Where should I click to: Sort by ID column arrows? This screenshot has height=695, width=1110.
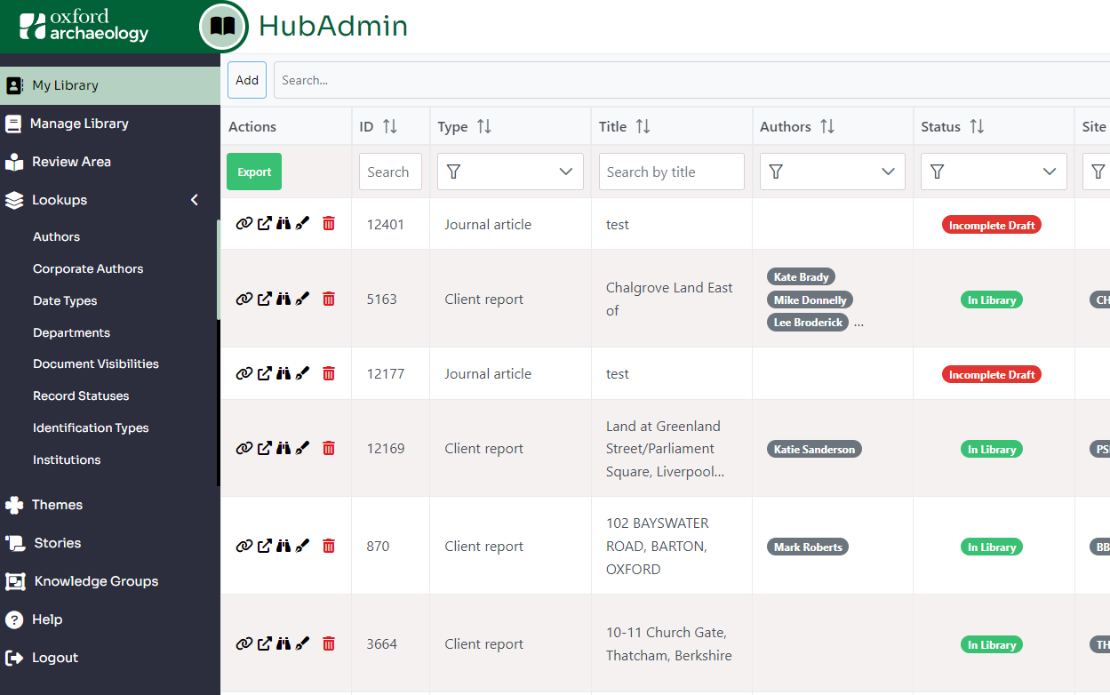tap(390, 126)
